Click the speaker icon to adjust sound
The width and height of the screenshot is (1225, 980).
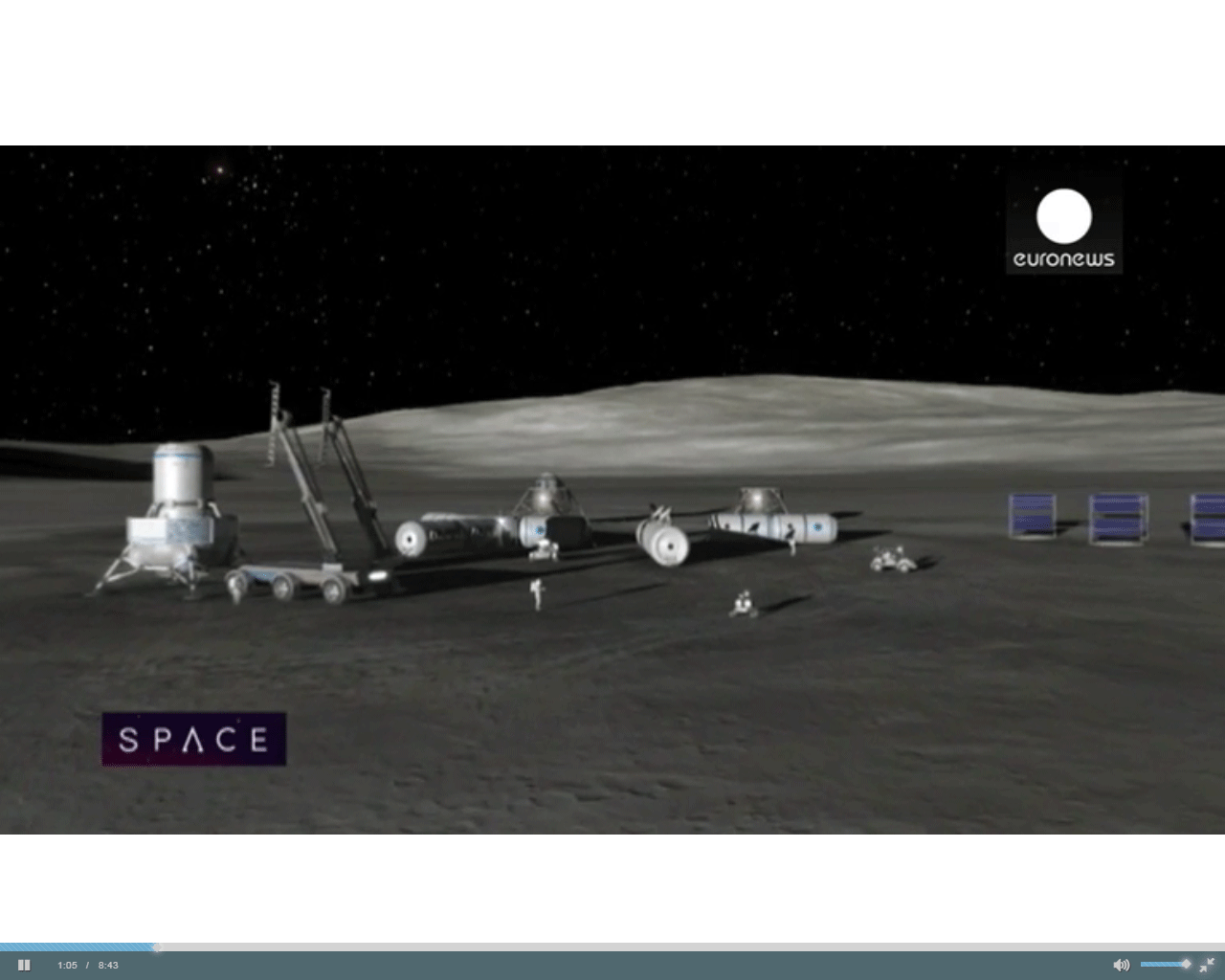click(x=1121, y=965)
